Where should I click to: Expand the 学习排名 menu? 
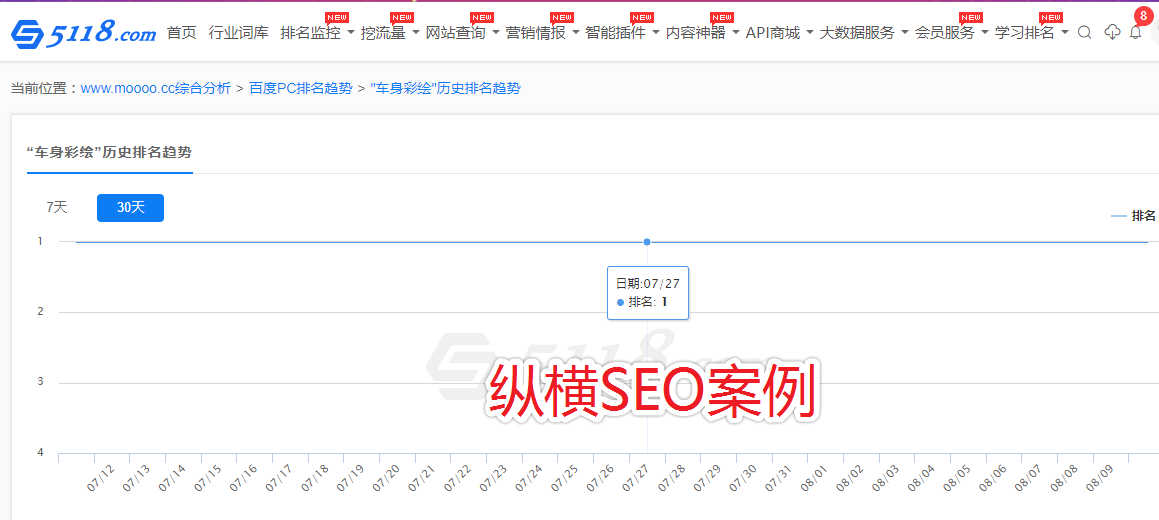[1031, 33]
